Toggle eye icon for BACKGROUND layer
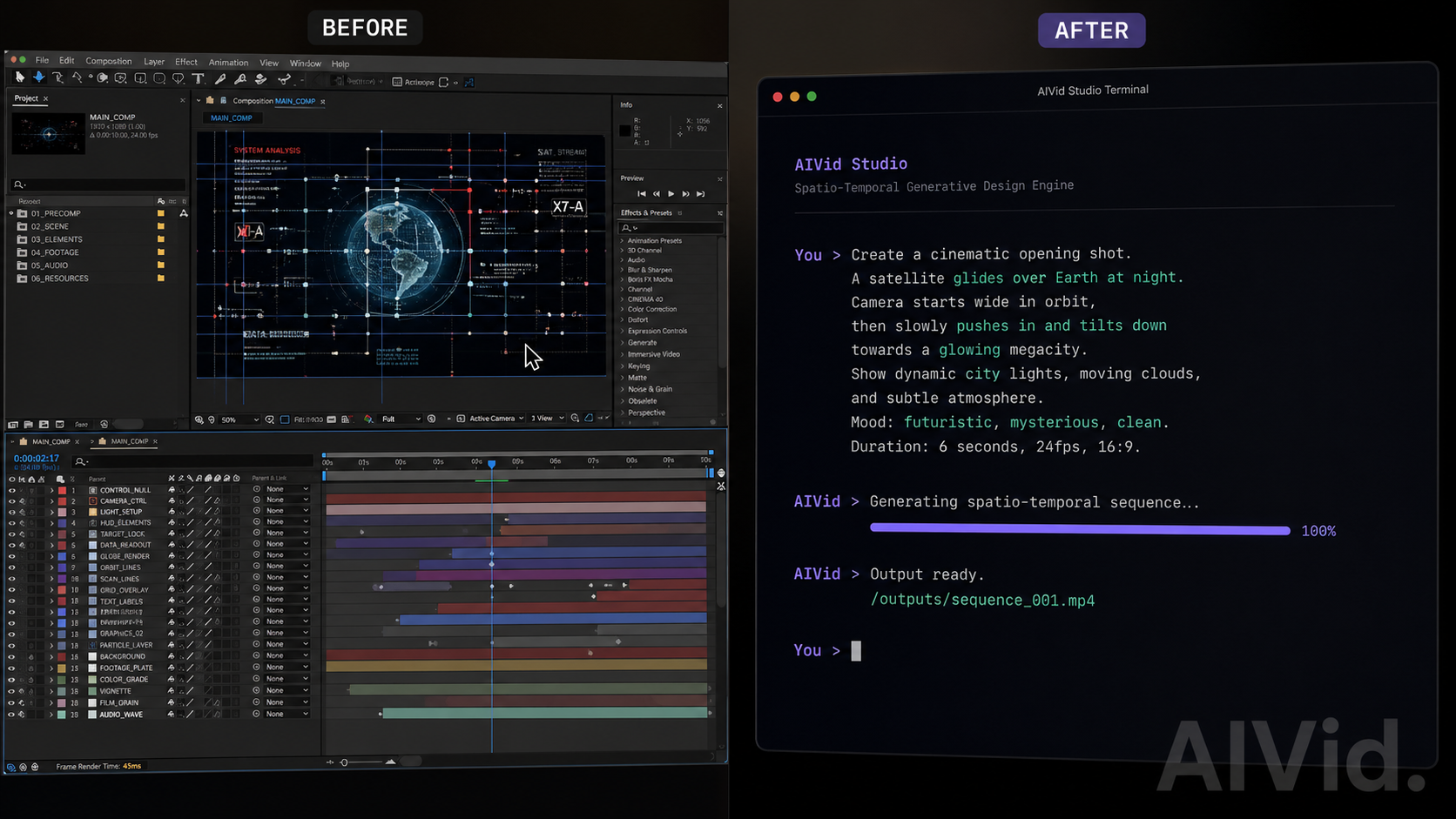Screen dimensions: 1456x819 tap(11, 657)
